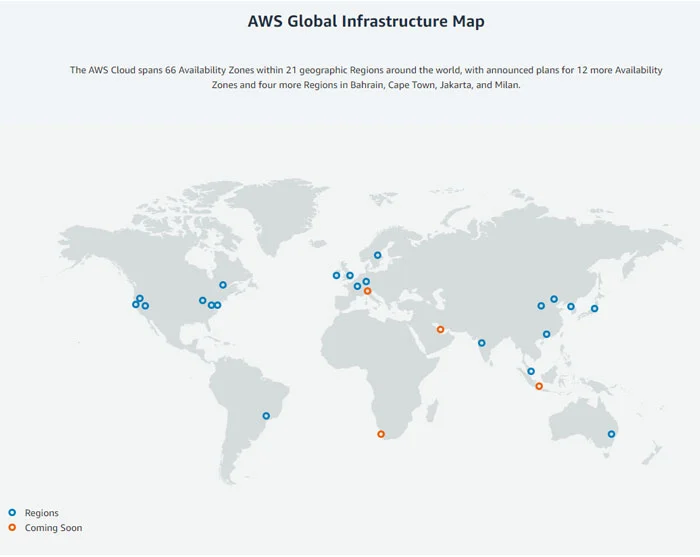Select the orange Bahrain coming-soon marker

[441, 329]
